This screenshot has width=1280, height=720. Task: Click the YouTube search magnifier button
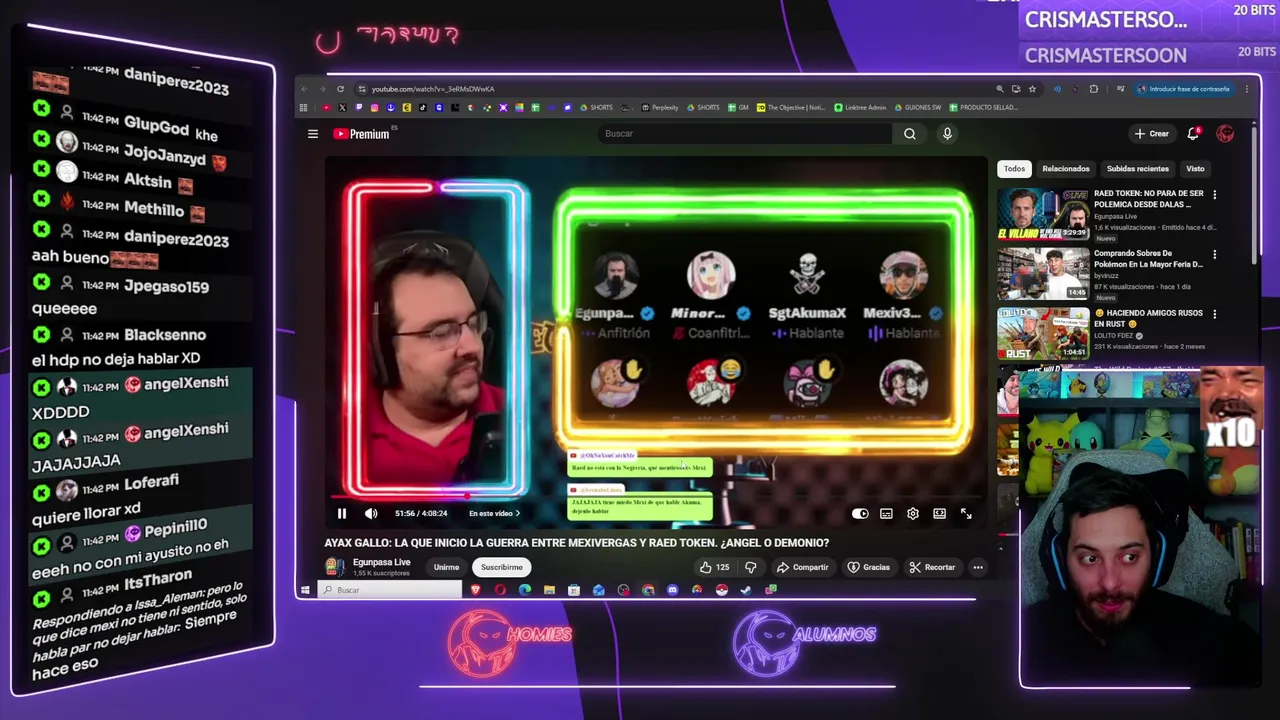[909, 134]
